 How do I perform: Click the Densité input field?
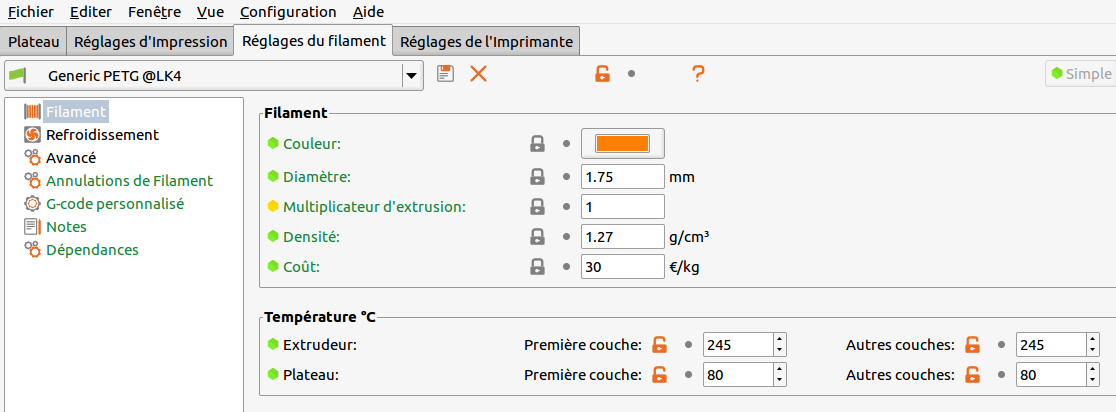pyautogui.click(x=623, y=237)
